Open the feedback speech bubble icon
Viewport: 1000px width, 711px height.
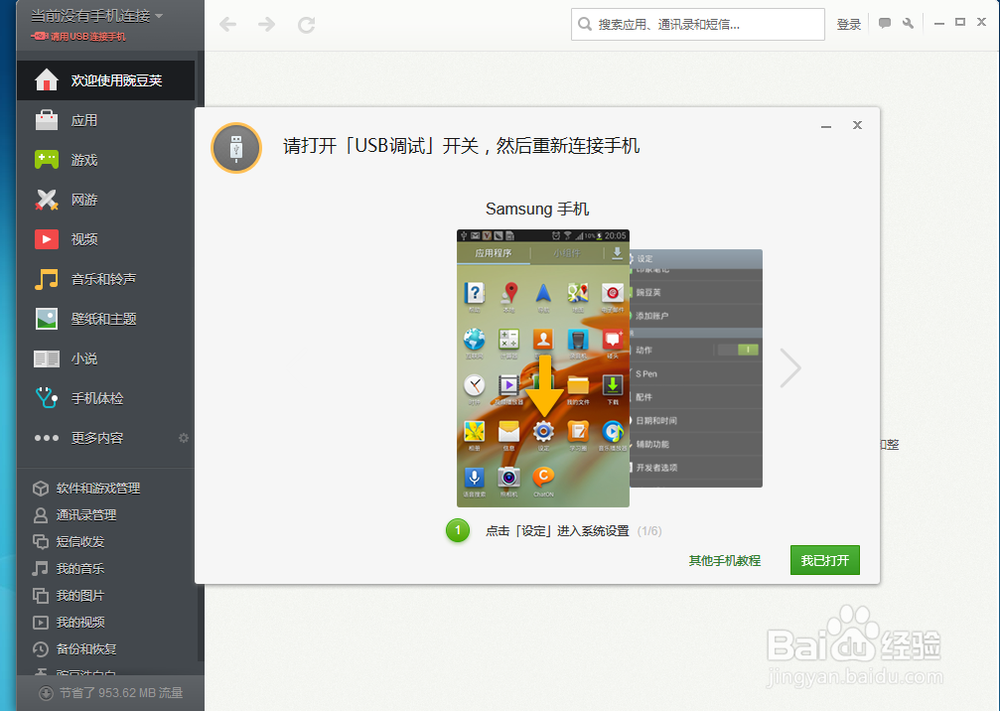pos(885,23)
